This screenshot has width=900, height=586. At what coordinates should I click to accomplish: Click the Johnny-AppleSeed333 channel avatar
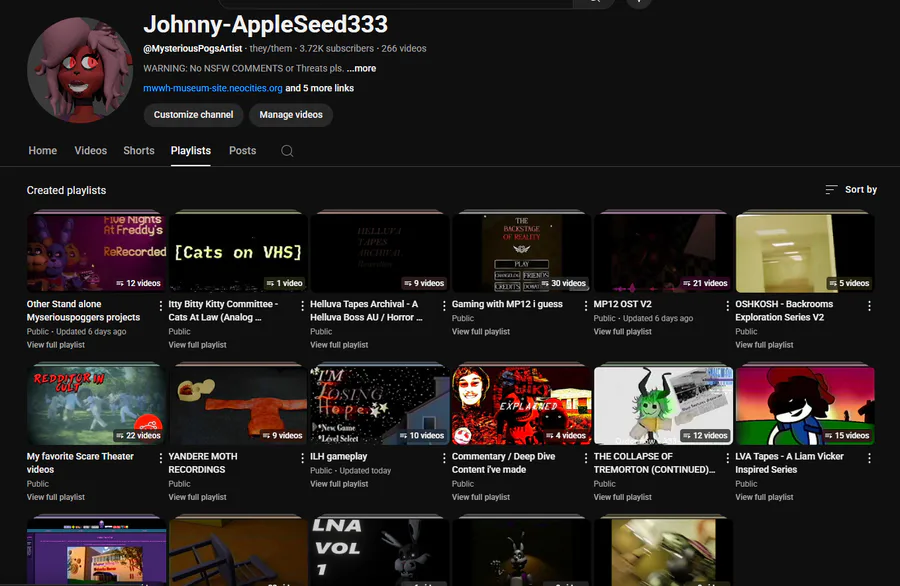[x=80, y=70]
